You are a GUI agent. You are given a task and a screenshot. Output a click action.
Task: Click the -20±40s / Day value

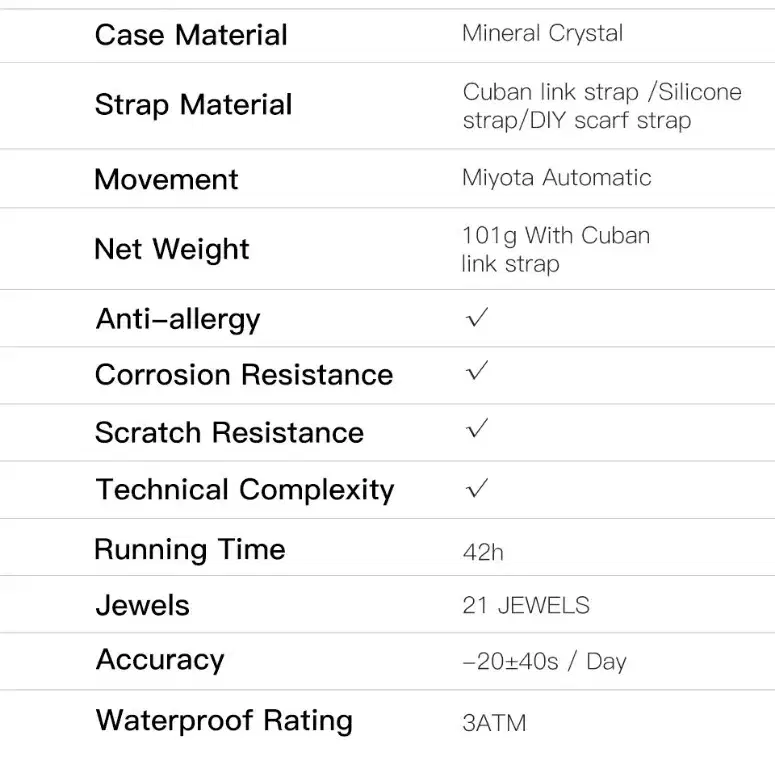point(545,661)
